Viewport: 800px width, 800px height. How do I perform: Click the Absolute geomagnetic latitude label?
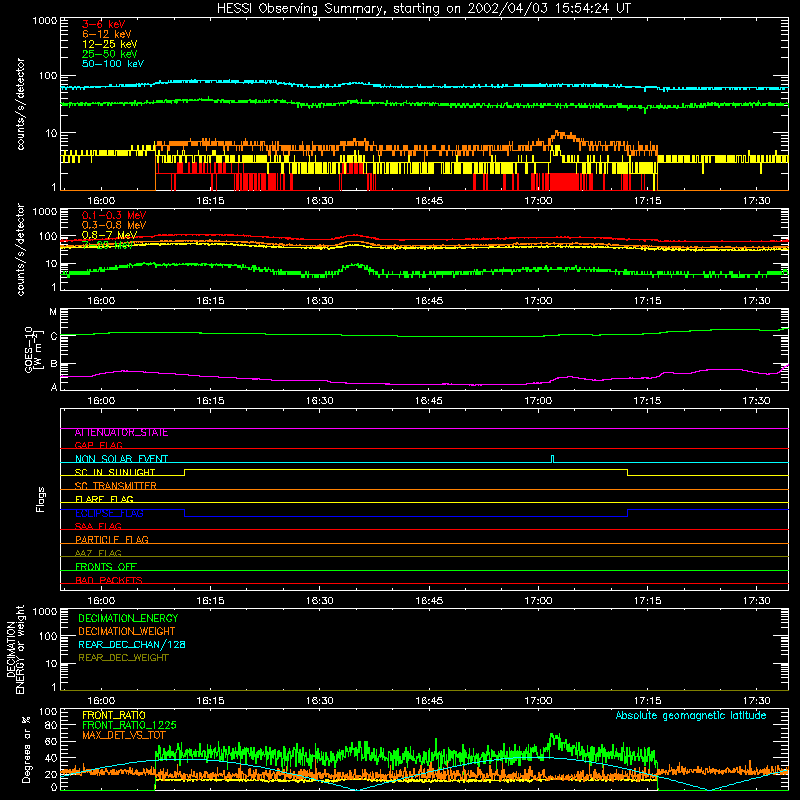click(691, 716)
